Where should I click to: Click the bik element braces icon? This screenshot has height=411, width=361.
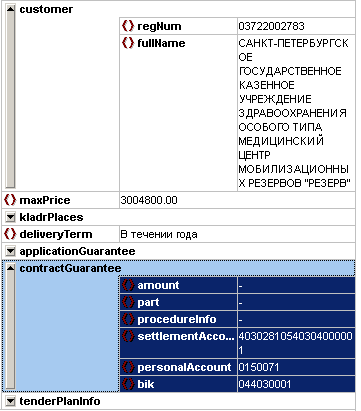tap(128, 384)
